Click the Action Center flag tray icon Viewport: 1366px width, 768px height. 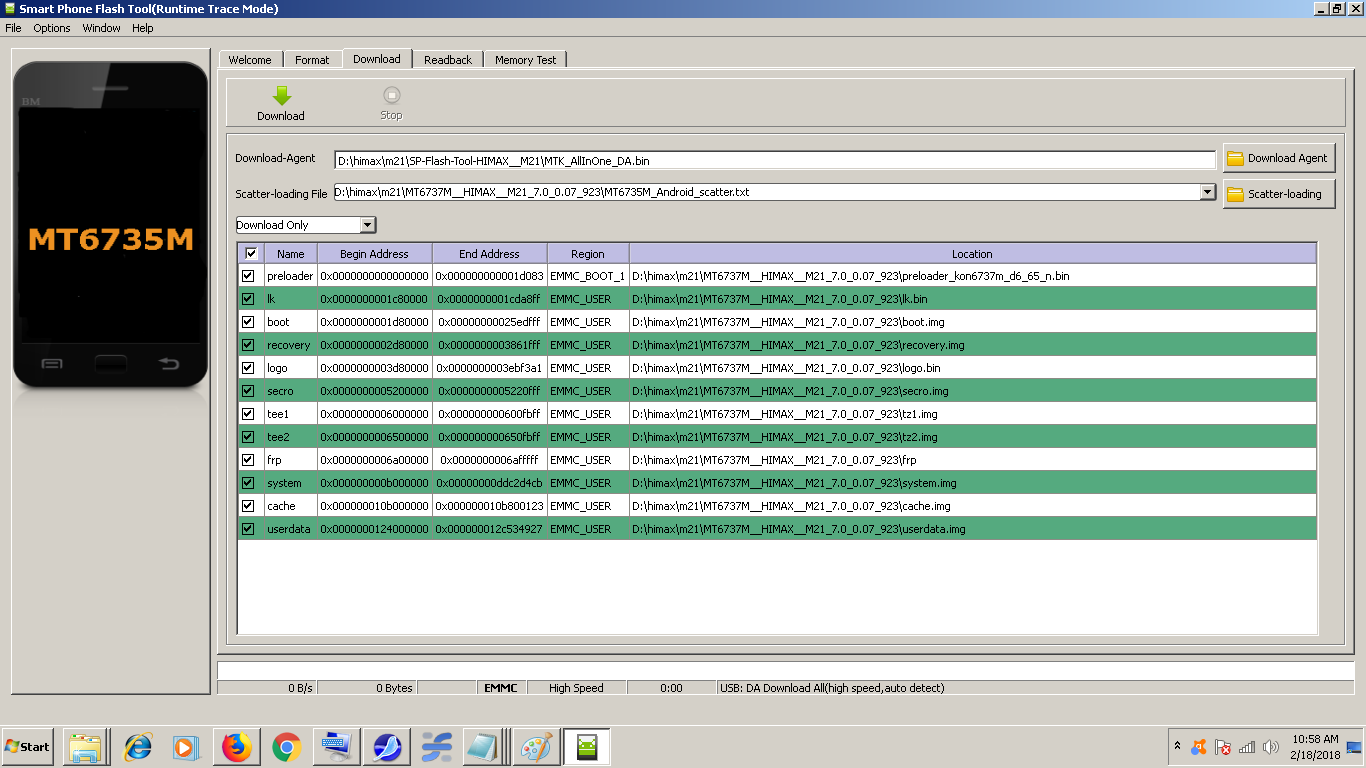[1222, 747]
